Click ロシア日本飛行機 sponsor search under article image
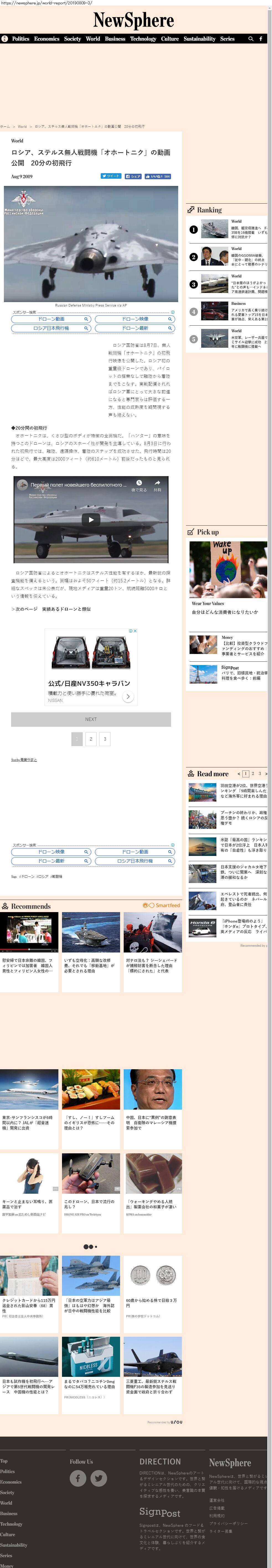The height and width of the screenshot is (1568, 272). [51, 328]
